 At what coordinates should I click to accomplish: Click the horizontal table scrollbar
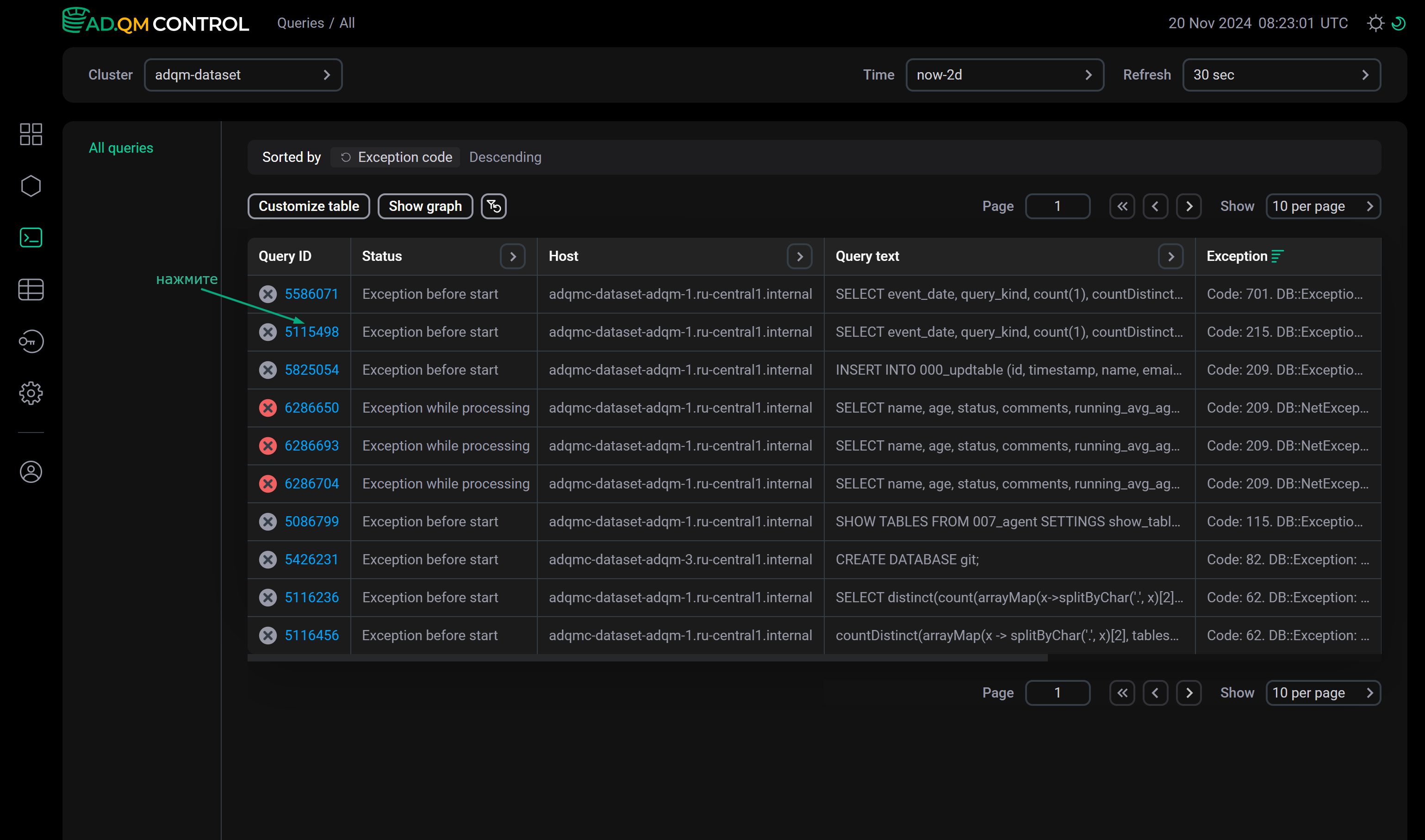click(x=647, y=658)
